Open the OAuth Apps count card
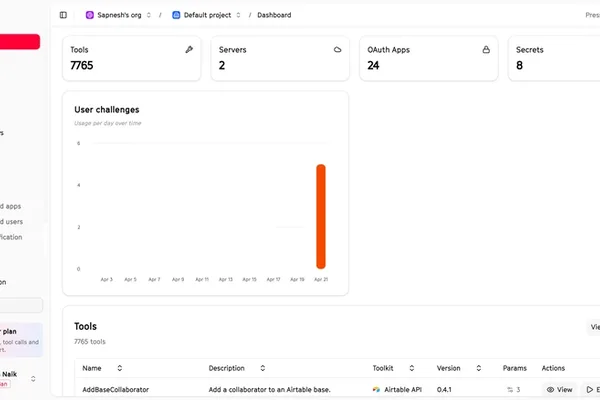600x400 pixels. tap(429, 58)
